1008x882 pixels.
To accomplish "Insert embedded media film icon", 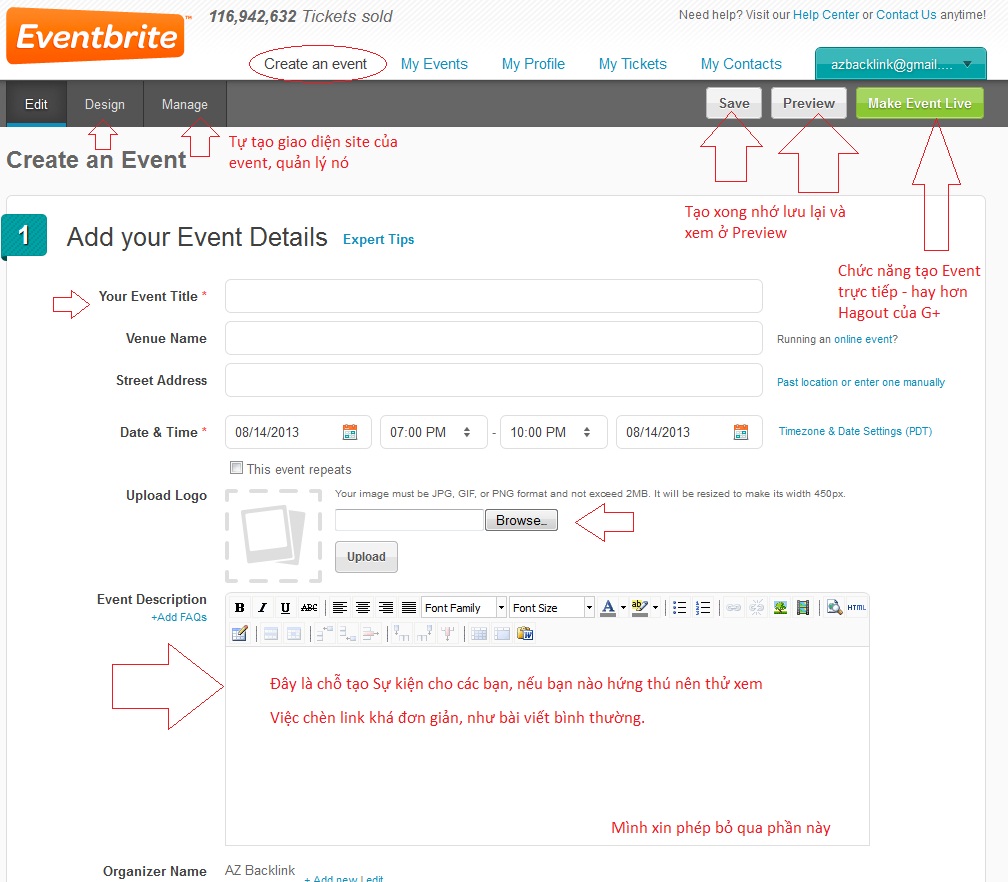I will [x=803, y=608].
